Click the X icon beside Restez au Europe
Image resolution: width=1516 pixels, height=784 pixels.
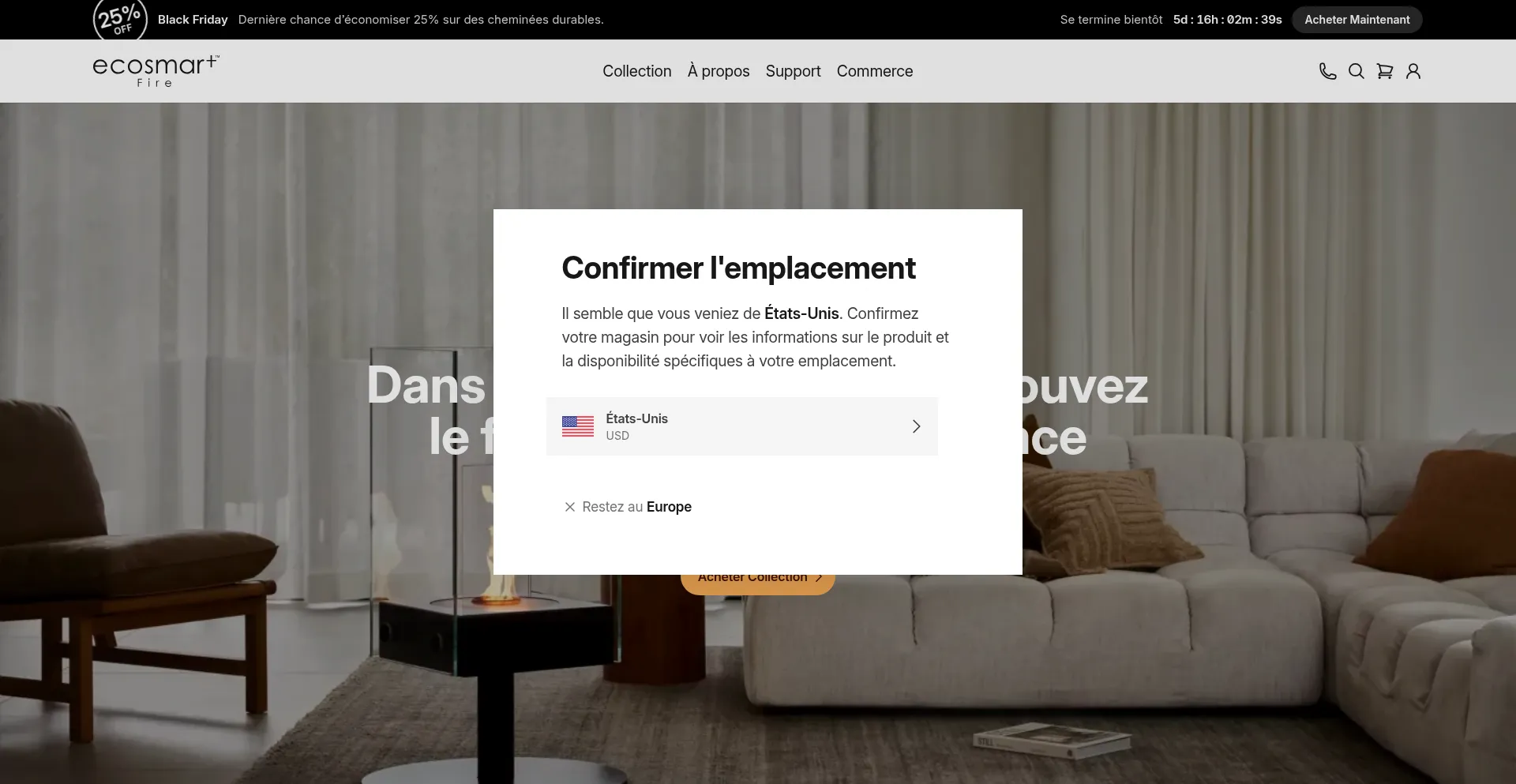click(x=570, y=507)
